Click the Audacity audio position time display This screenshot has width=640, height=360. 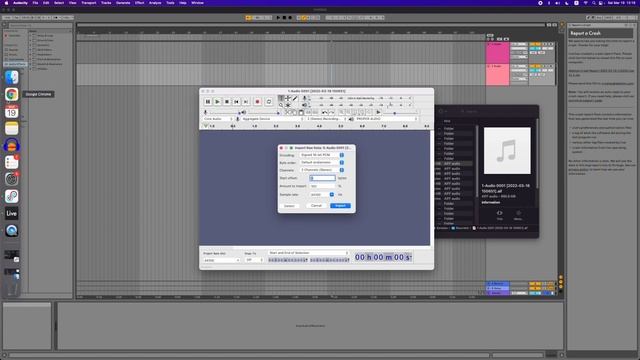coord(383,257)
